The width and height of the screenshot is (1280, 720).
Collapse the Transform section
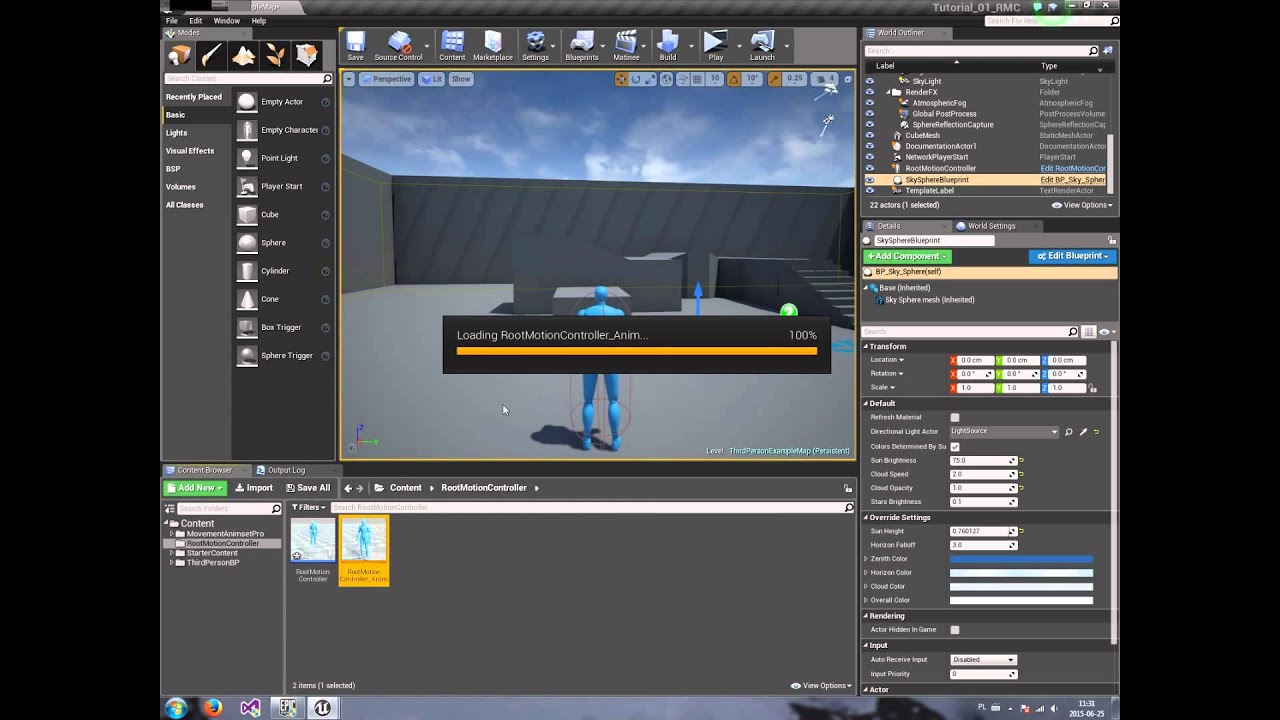click(x=866, y=346)
